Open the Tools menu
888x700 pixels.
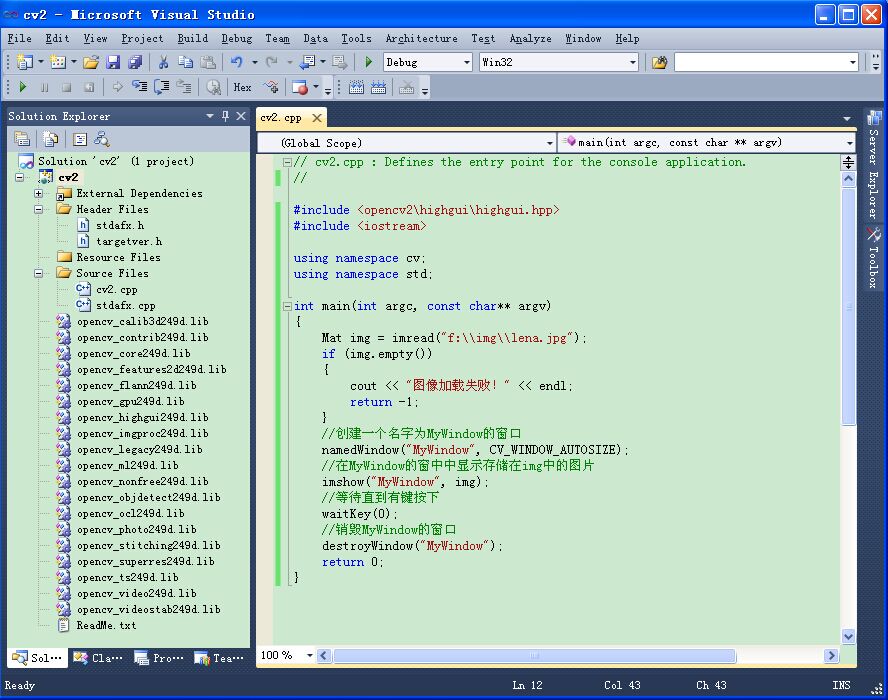356,39
